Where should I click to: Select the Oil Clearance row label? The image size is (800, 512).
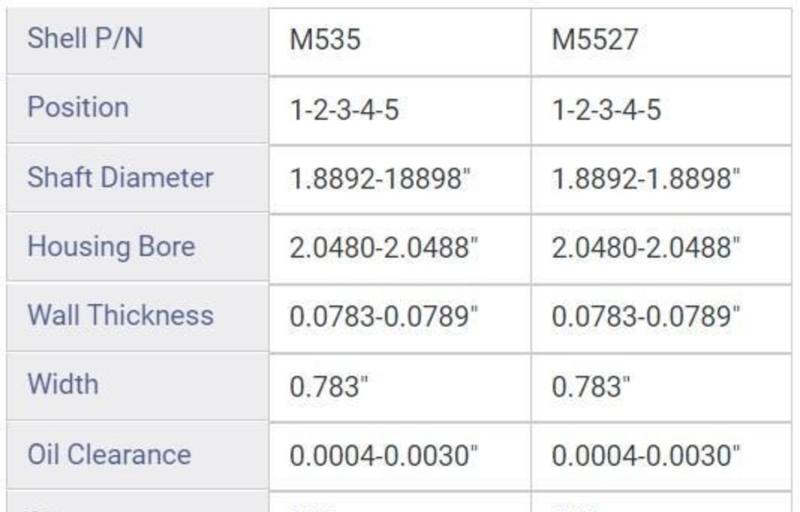109,454
